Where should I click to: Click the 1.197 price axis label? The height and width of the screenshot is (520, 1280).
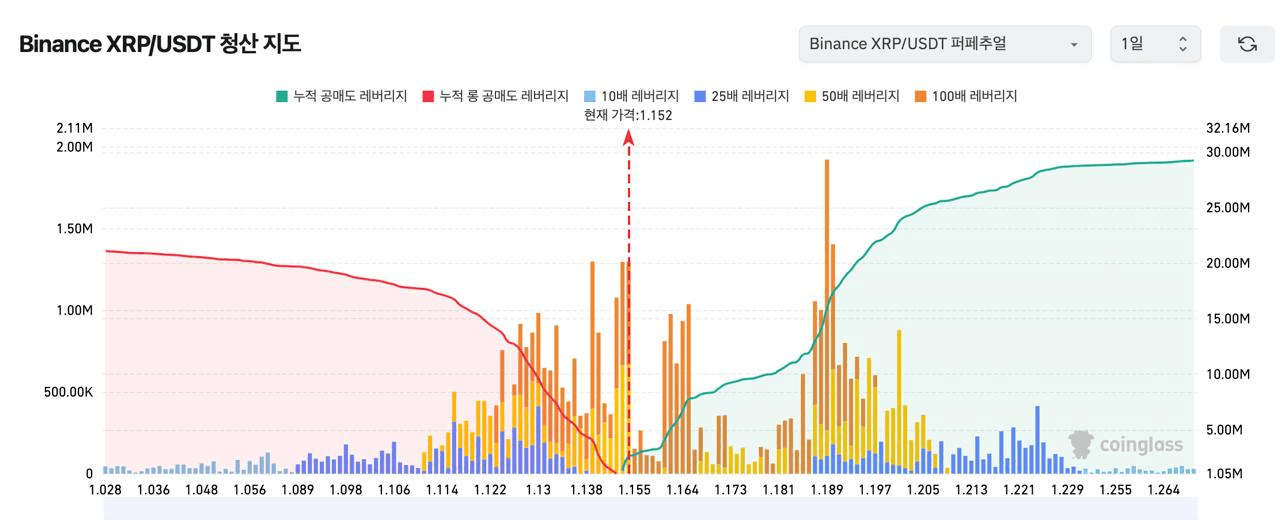(x=875, y=490)
